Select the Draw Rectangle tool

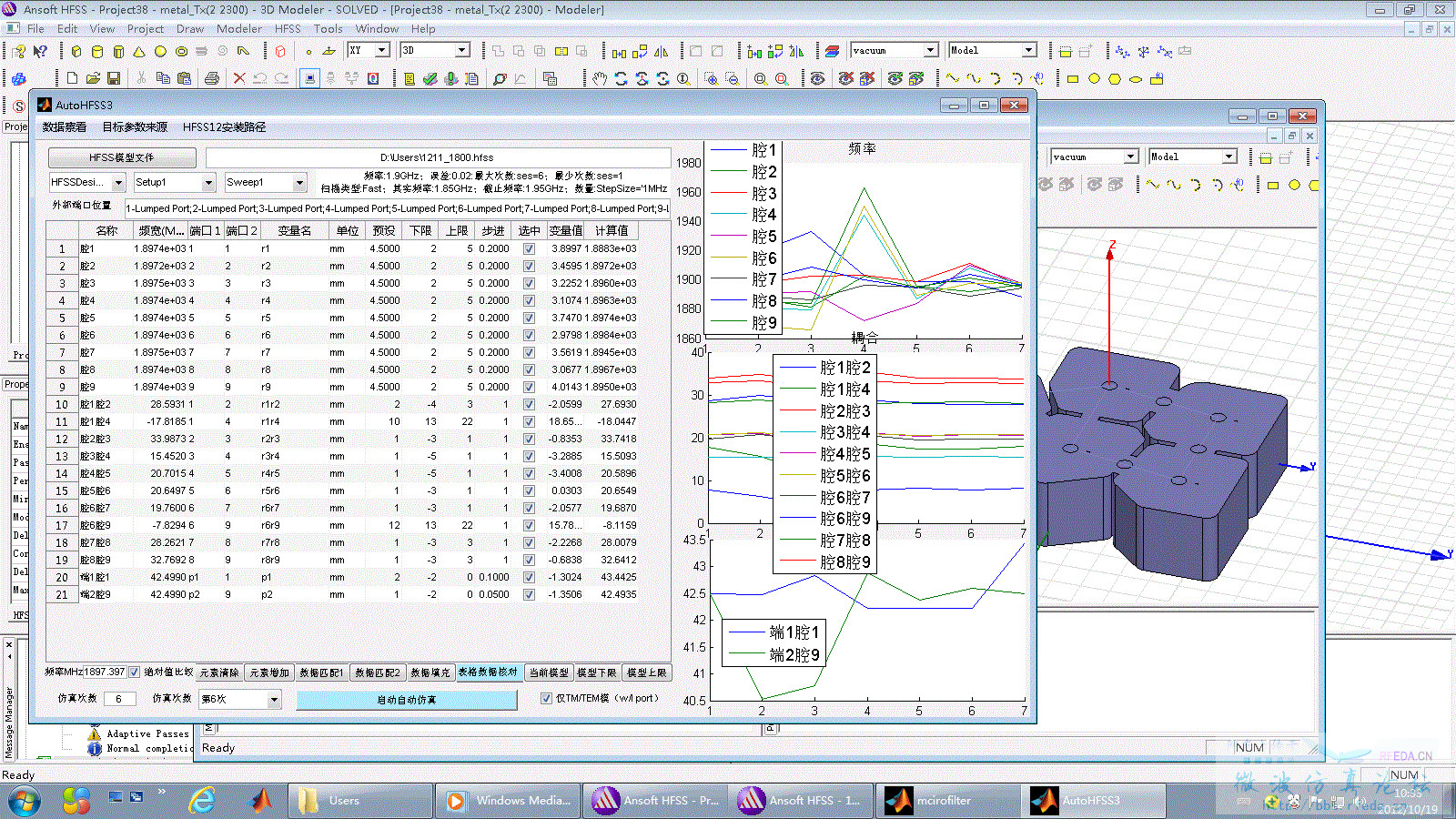(1073, 79)
